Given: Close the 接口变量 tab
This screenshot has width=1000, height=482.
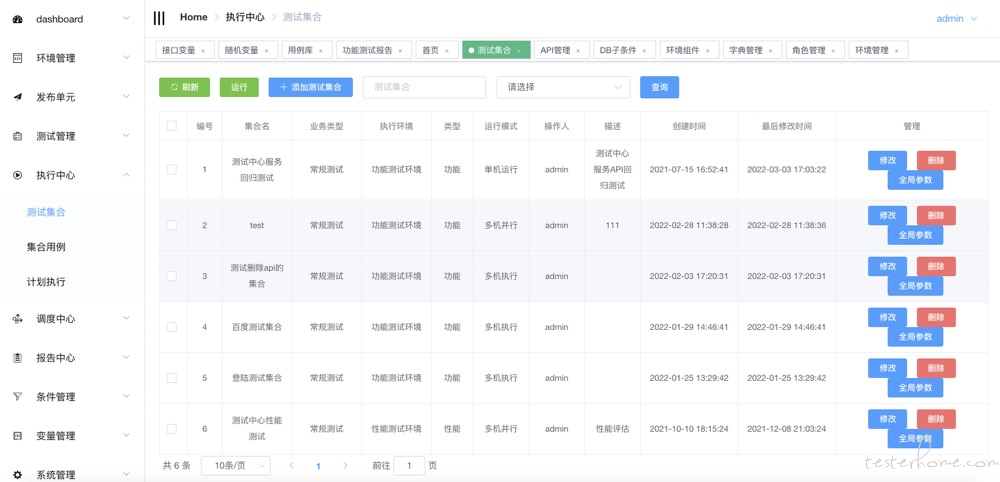Looking at the screenshot, I should 203,50.
